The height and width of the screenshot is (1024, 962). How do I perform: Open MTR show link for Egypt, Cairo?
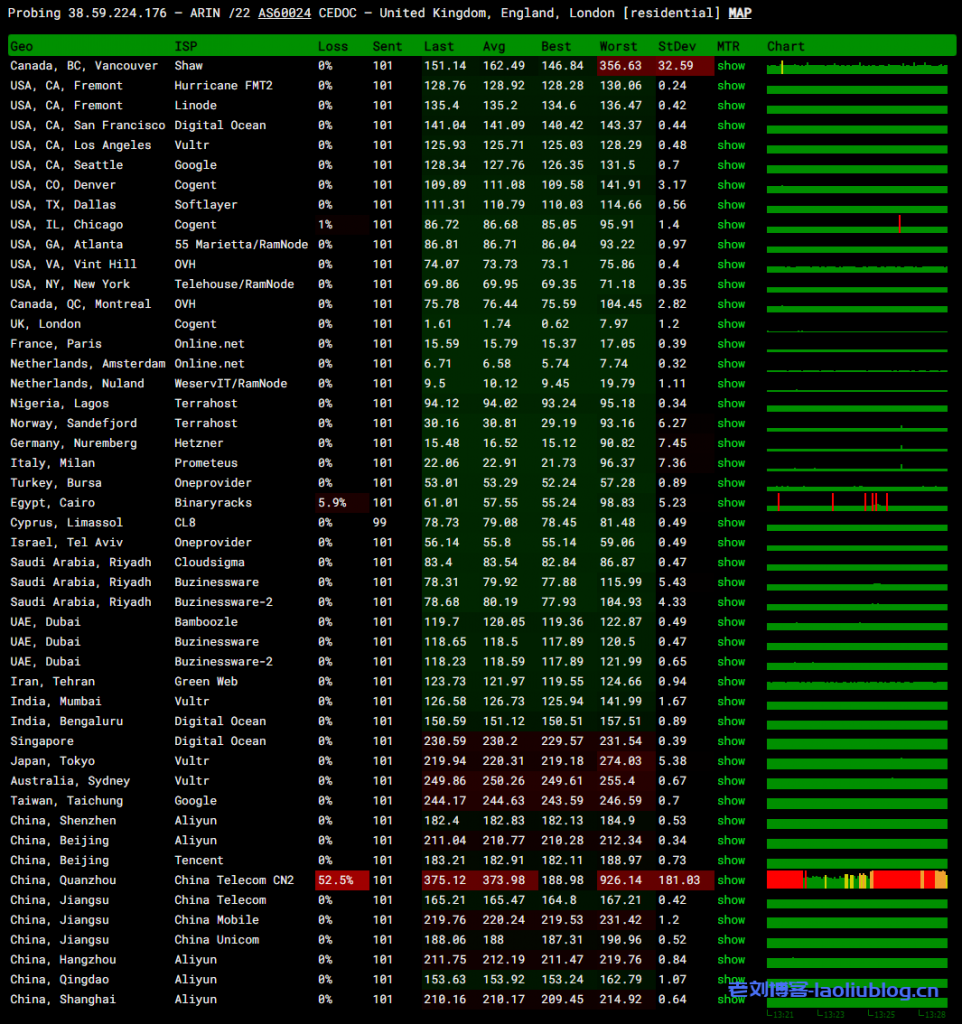click(731, 503)
